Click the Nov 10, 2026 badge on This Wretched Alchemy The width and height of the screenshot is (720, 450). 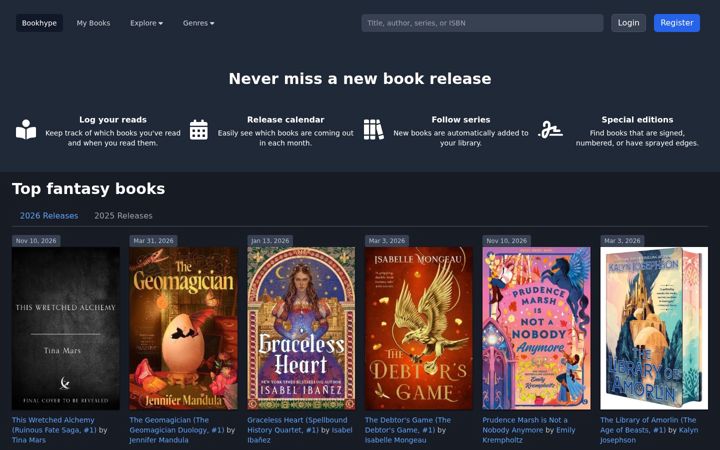[x=36, y=241]
